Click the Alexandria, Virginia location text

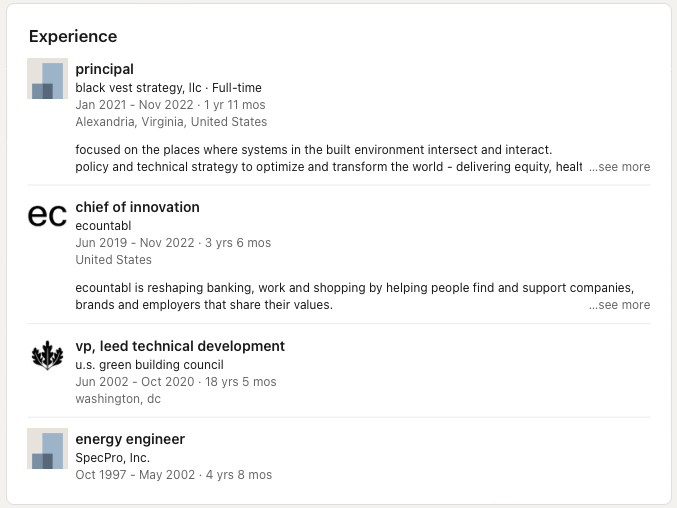[x=171, y=122]
